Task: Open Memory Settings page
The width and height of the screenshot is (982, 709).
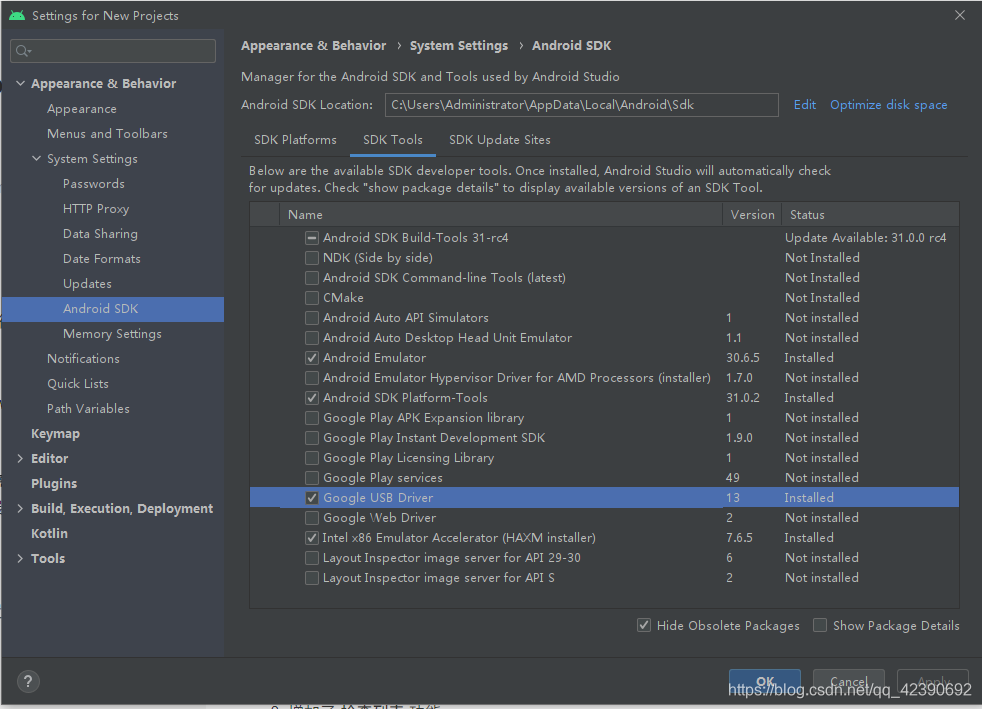Action: (x=112, y=334)
